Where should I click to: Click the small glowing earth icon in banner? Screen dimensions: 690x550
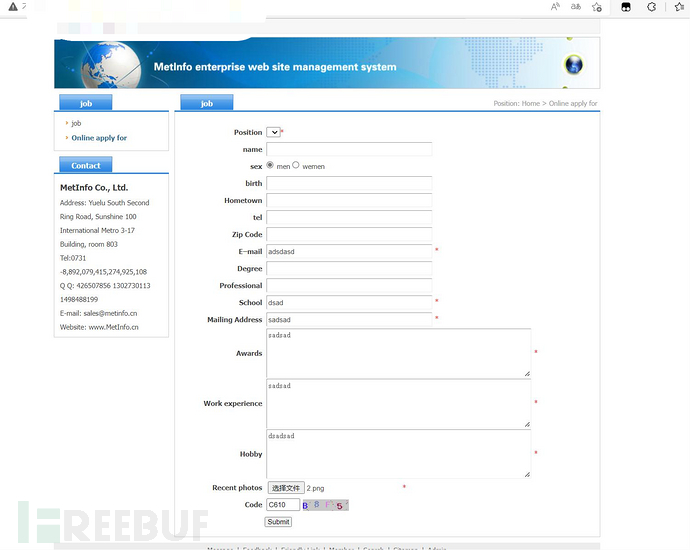click(573, 65)
